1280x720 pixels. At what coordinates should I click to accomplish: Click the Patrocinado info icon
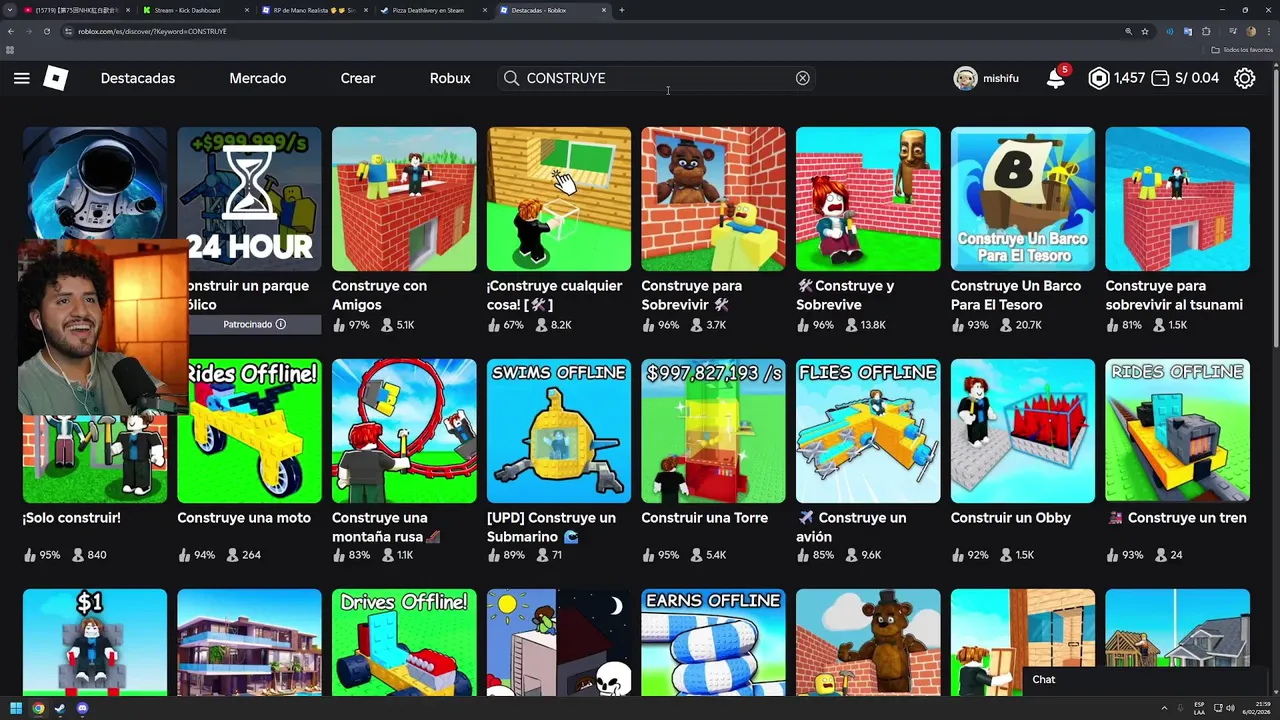281,324
